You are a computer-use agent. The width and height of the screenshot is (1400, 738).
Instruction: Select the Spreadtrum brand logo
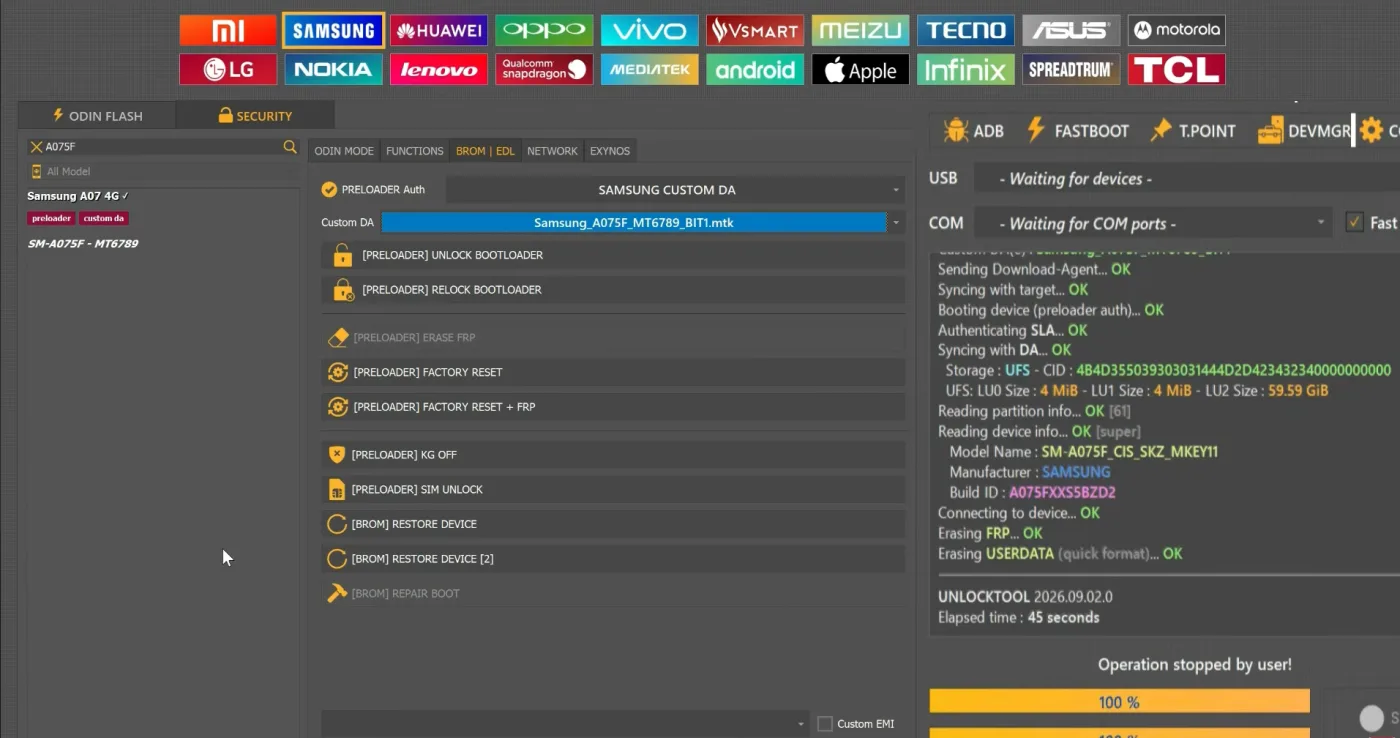1071,69
